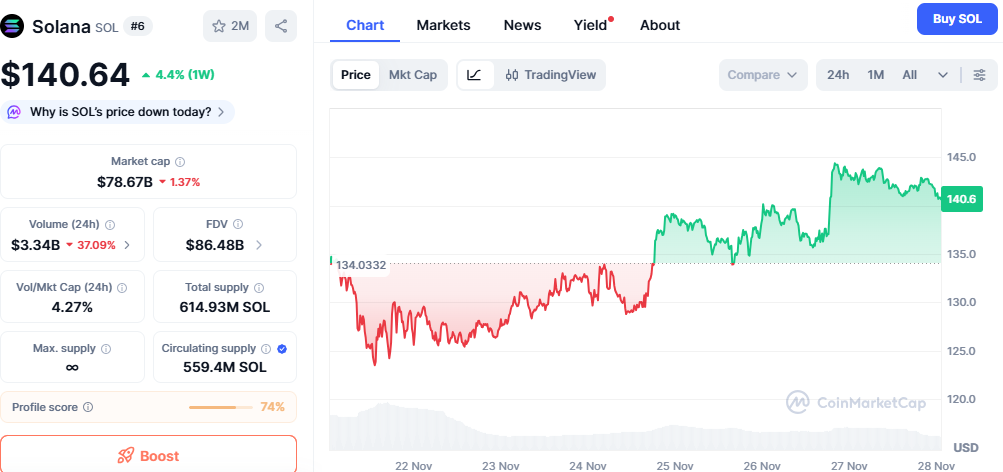Open the Markets tab
This screenshot has height=472, width=1003.
pyautogui.click(x=443, y=25)
